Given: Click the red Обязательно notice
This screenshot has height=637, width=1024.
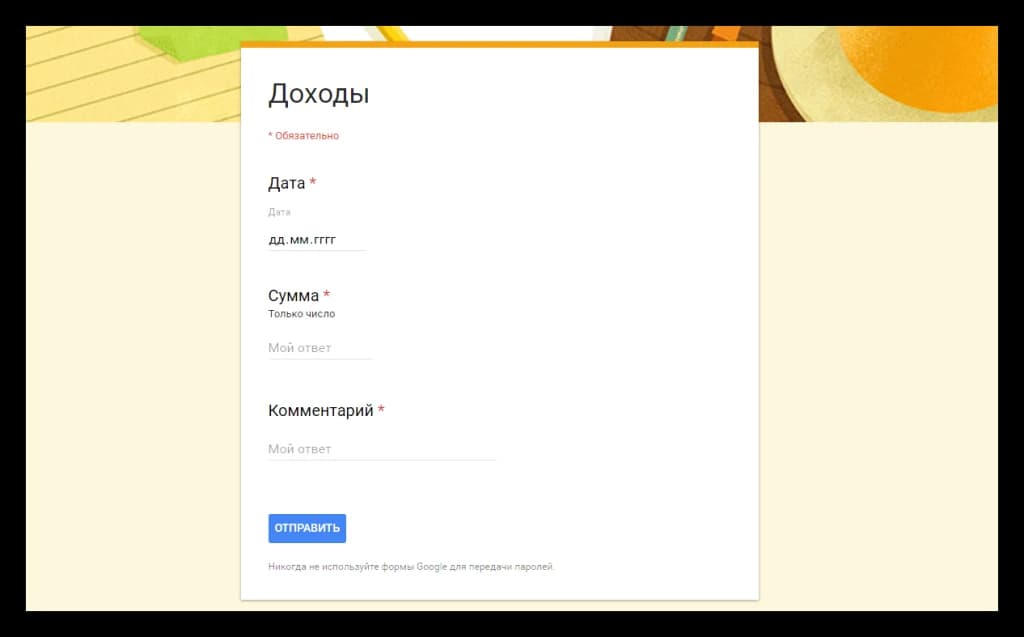Looking at the screenshot, I should tap(304, 136).
